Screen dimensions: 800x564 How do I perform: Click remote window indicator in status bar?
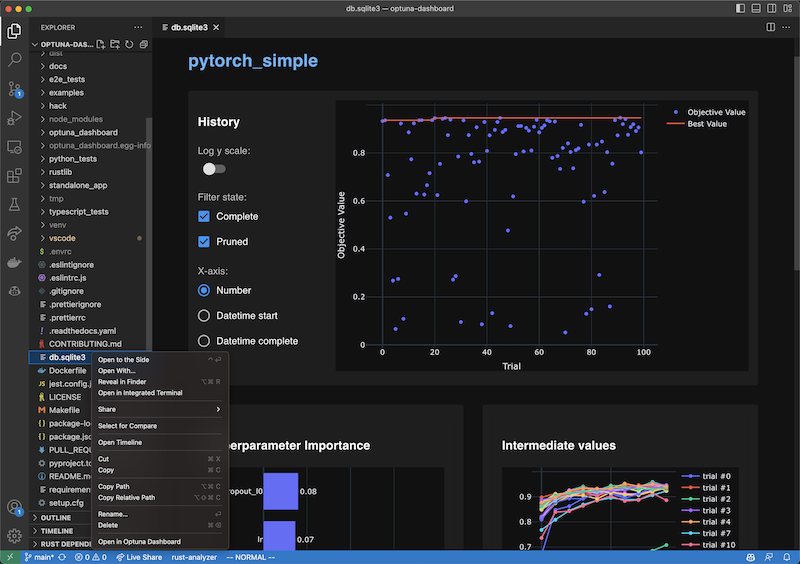tap(10, 557)
